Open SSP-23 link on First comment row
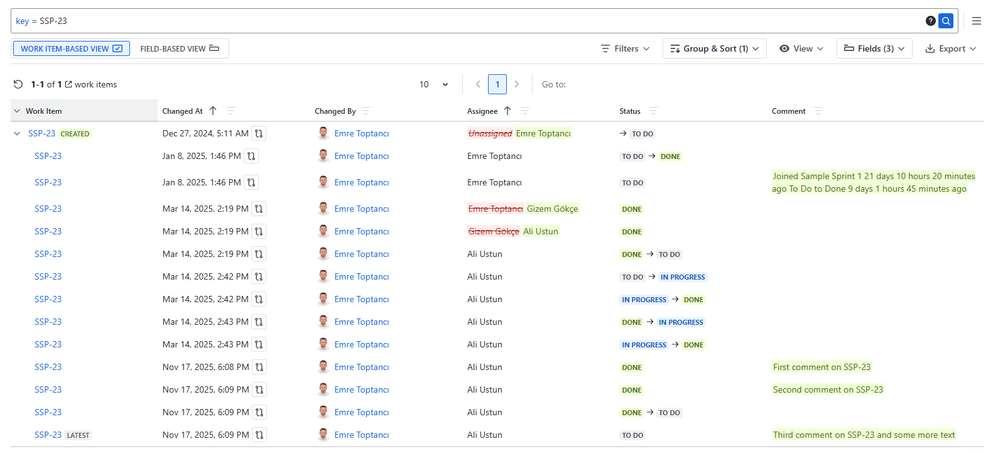The height and width of the screenshot is (453, 998). [48, 367]
